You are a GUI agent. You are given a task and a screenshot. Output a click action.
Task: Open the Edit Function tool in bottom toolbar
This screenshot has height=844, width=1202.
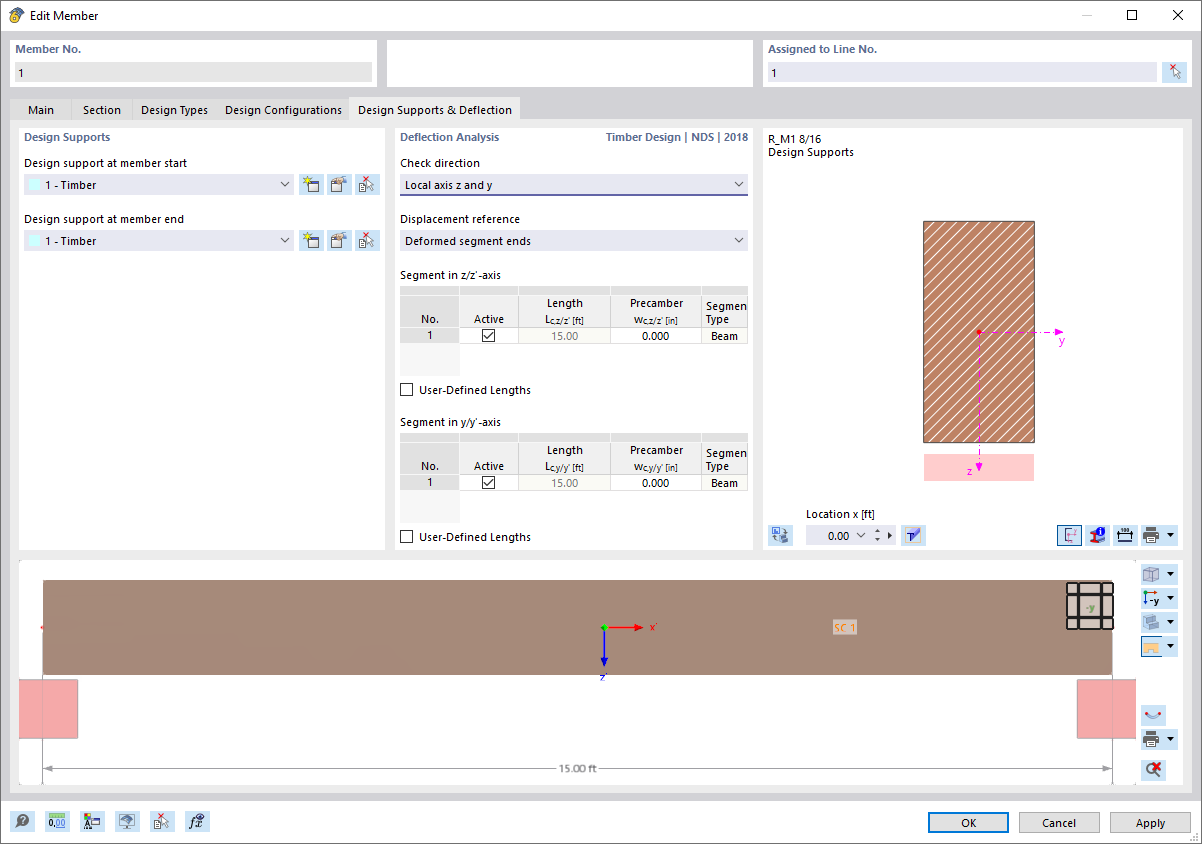coord(197,821)
